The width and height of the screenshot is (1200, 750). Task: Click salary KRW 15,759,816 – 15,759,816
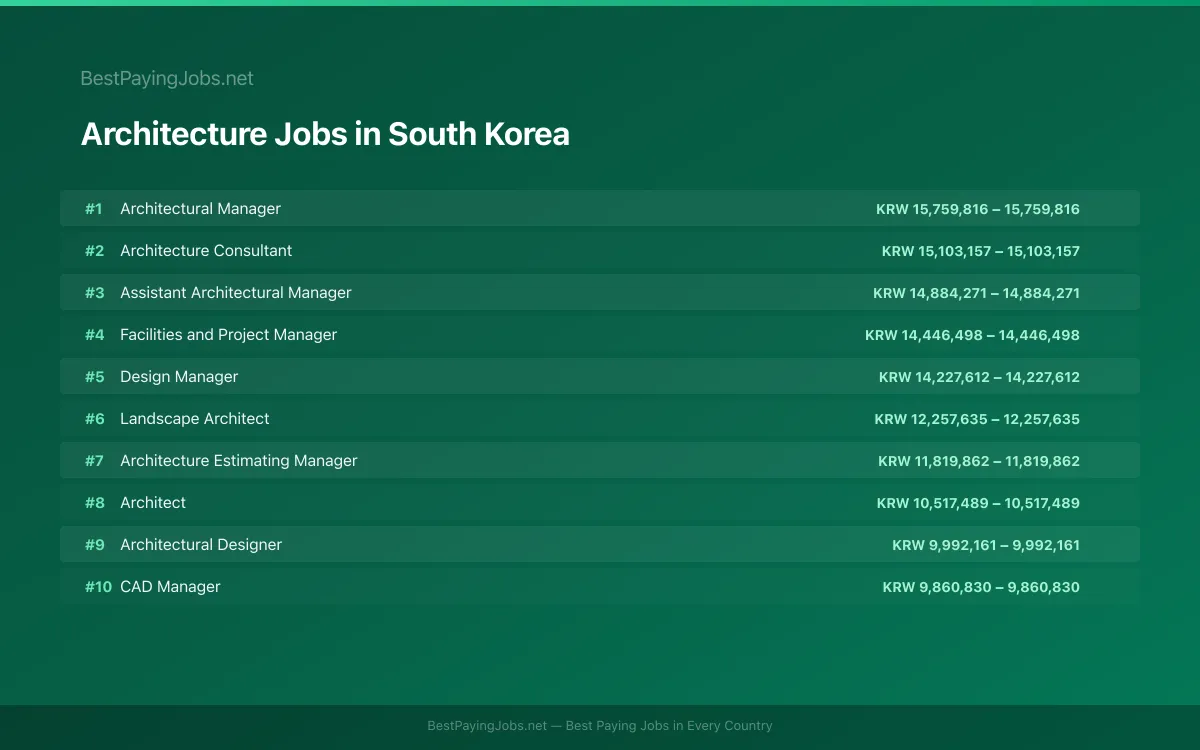(978, 209)
